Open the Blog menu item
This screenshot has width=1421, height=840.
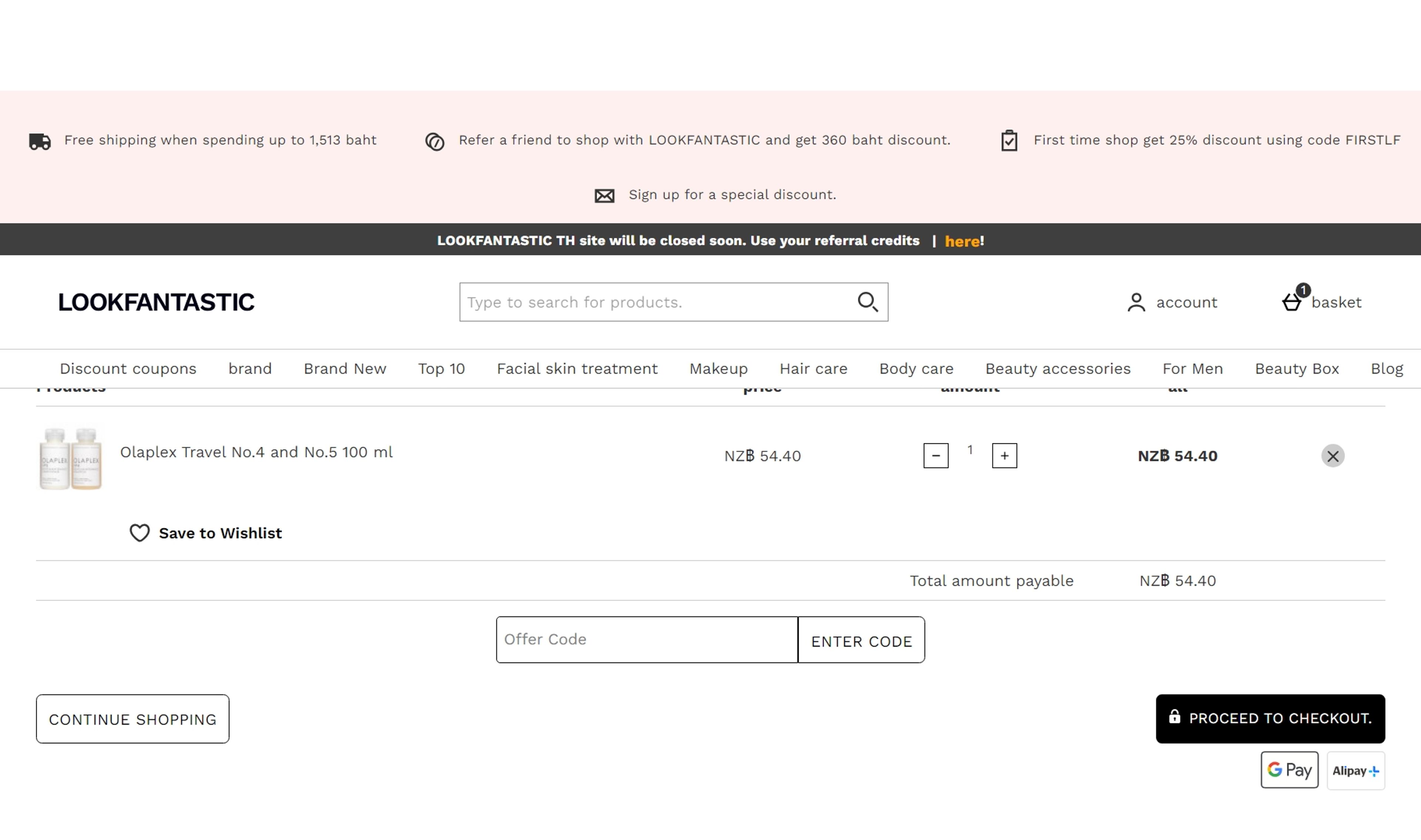pos(1387,369)
